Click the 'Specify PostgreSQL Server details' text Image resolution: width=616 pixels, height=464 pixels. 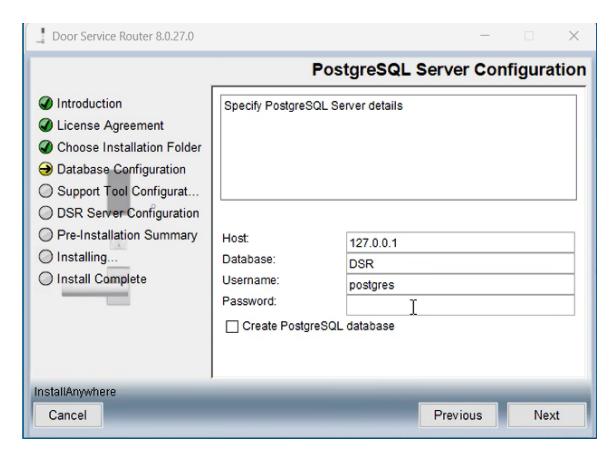[314, 106]
